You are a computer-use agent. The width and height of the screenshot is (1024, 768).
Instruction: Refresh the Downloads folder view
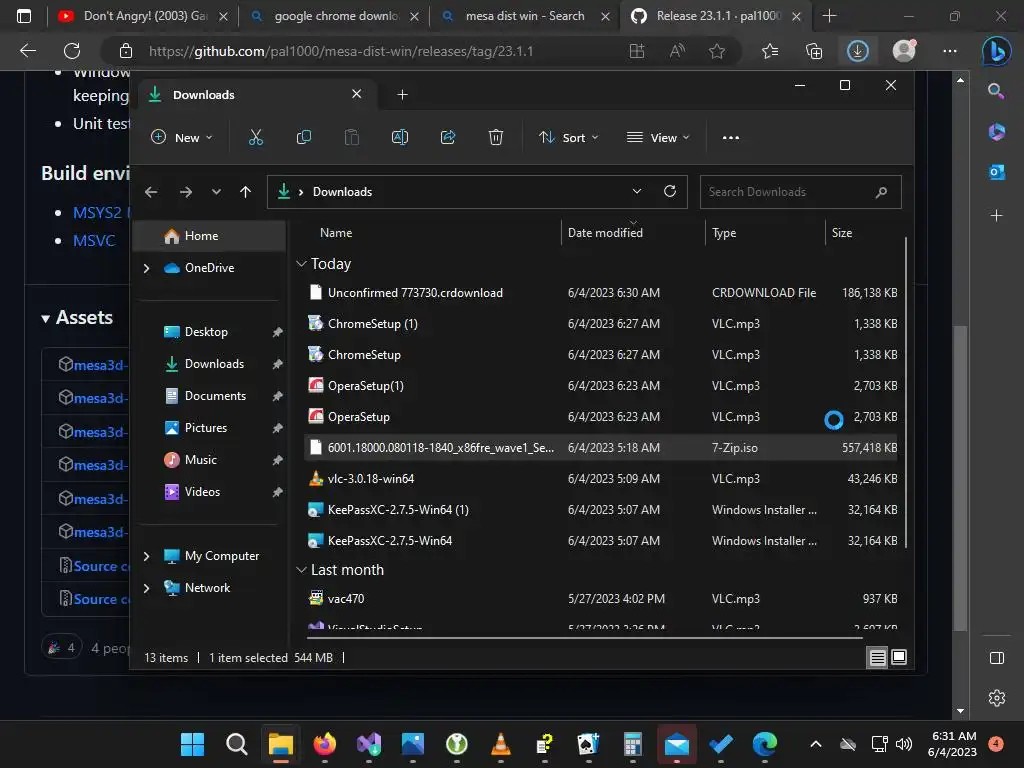coord(669,191)
